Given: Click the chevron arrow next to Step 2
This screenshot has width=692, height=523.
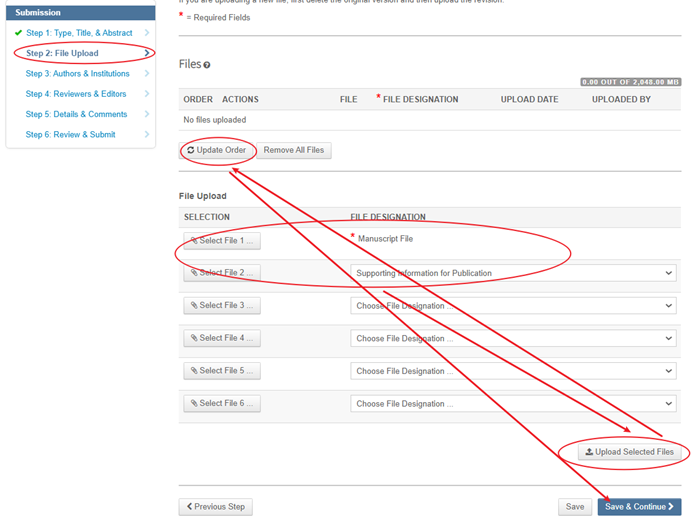Looking at the screenshot, I should pyautogui.click(x=147, y=53).
